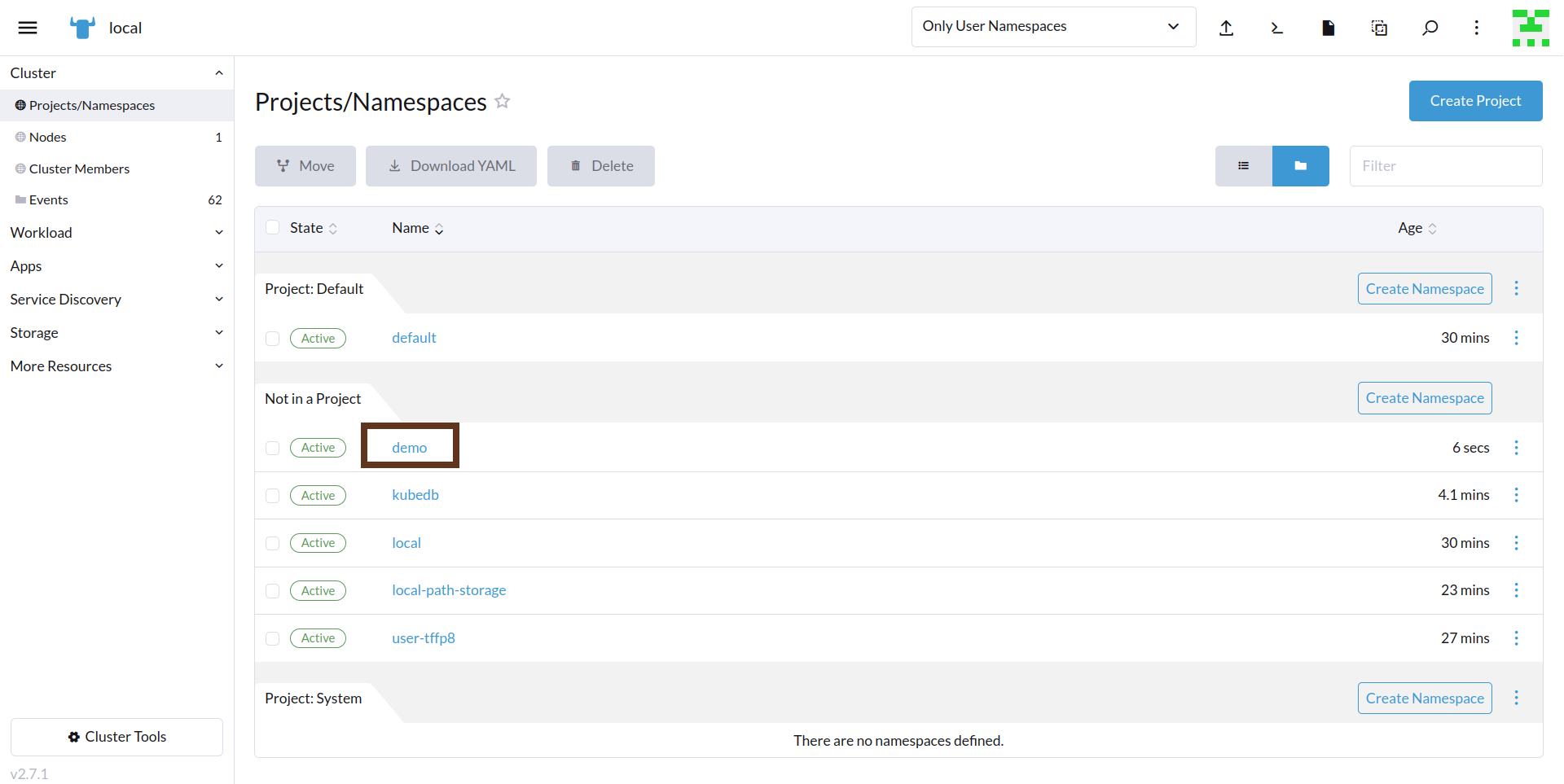Star the Projects/Namespaces page as favorite
The width and height of the screenshot is (1564, 784).
503,101
